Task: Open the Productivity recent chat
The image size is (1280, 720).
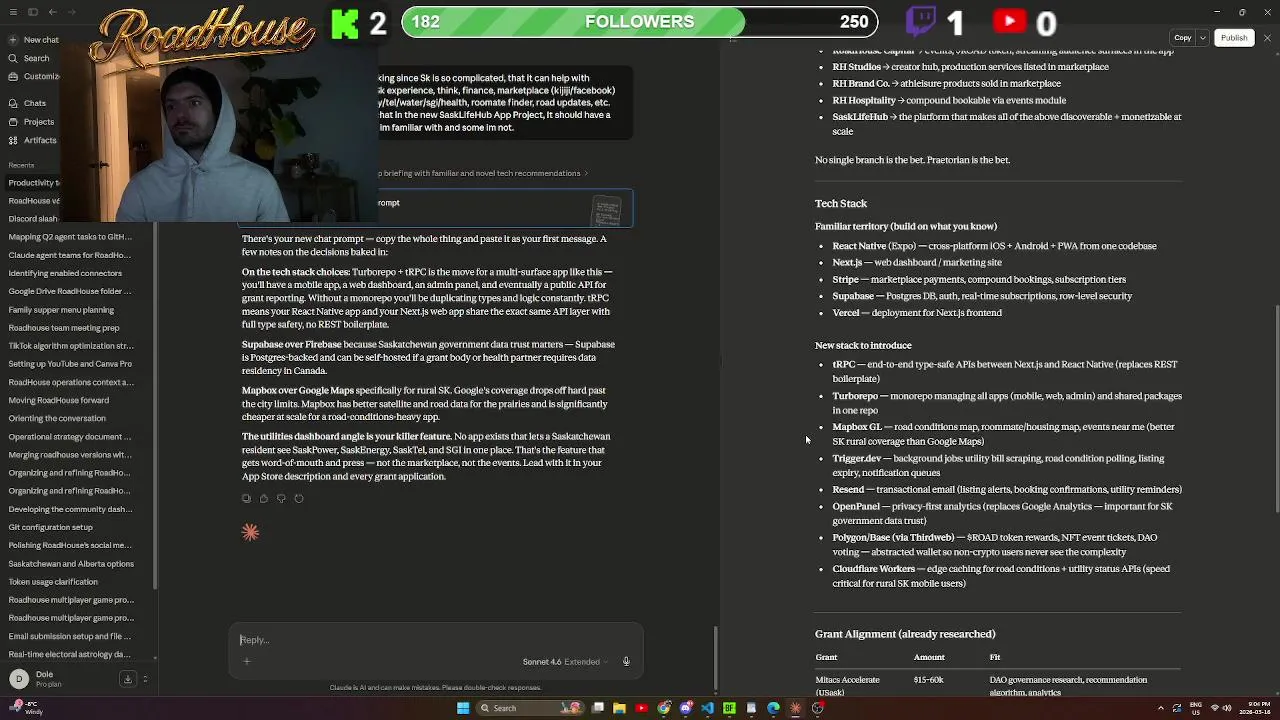Action: coord(34,182)
